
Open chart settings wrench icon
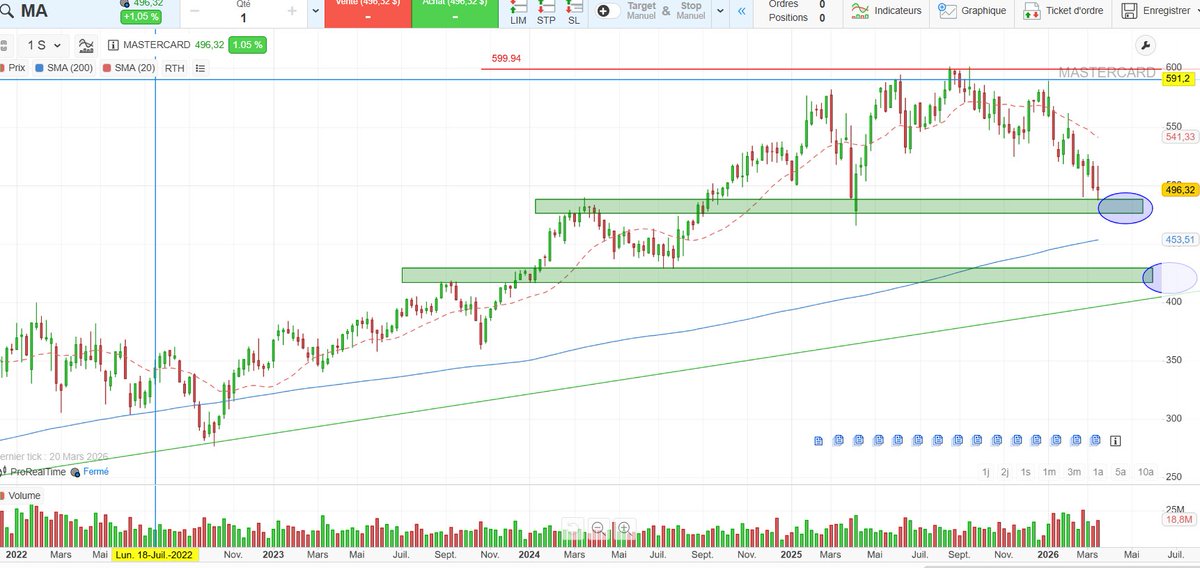(x=1146, y=45)
